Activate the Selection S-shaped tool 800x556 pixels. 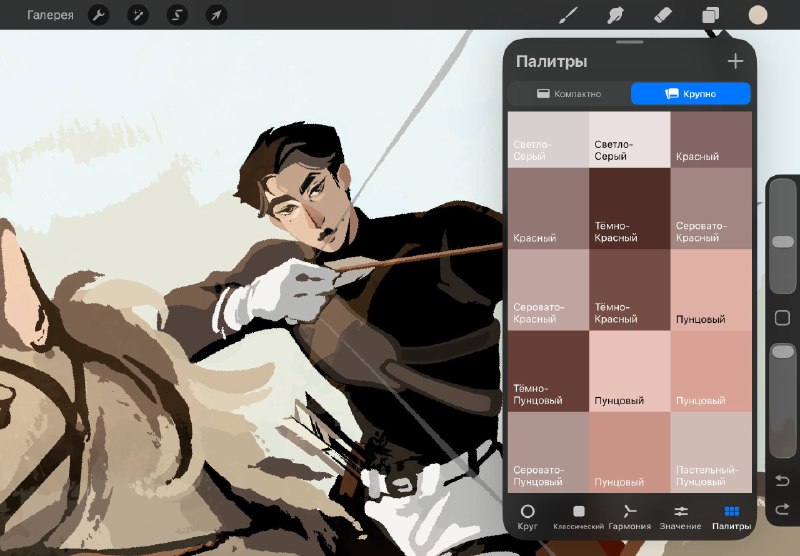click(177, 15)
